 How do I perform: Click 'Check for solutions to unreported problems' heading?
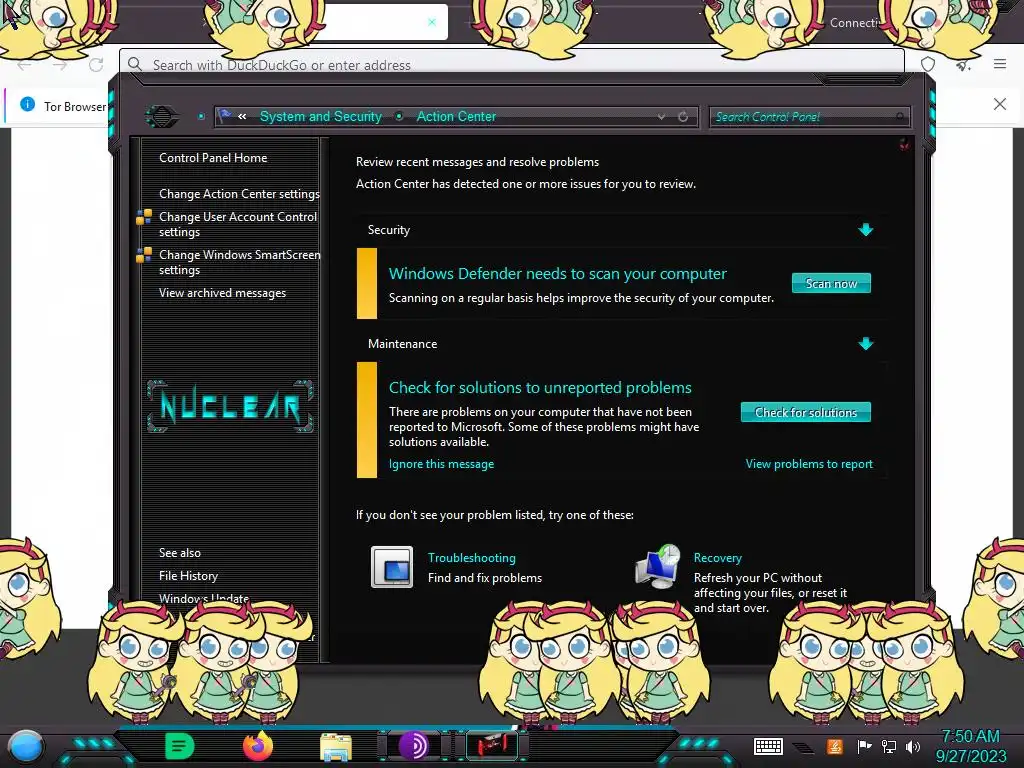pos(540,387)
